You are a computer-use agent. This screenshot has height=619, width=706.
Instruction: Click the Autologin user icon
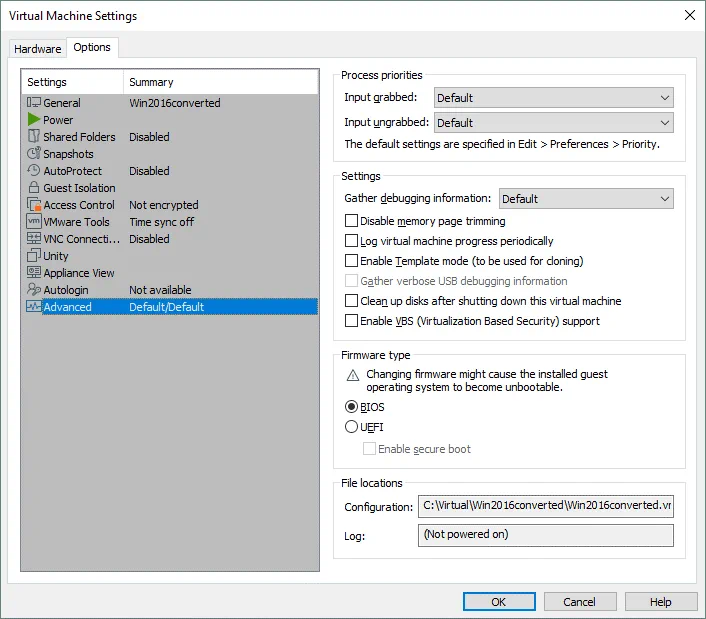[34, 290]
